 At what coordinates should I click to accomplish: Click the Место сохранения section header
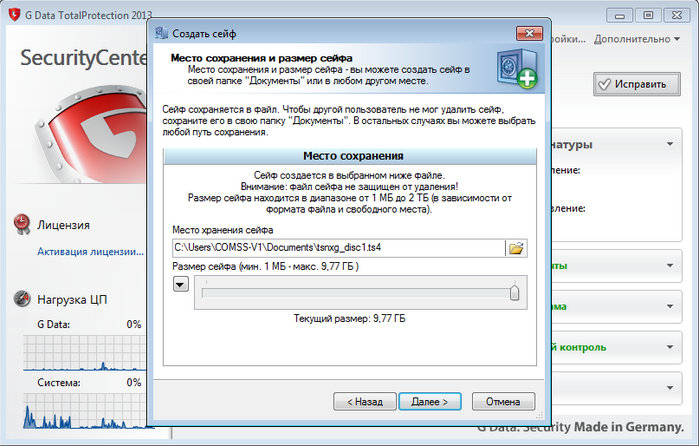[350, 156]
